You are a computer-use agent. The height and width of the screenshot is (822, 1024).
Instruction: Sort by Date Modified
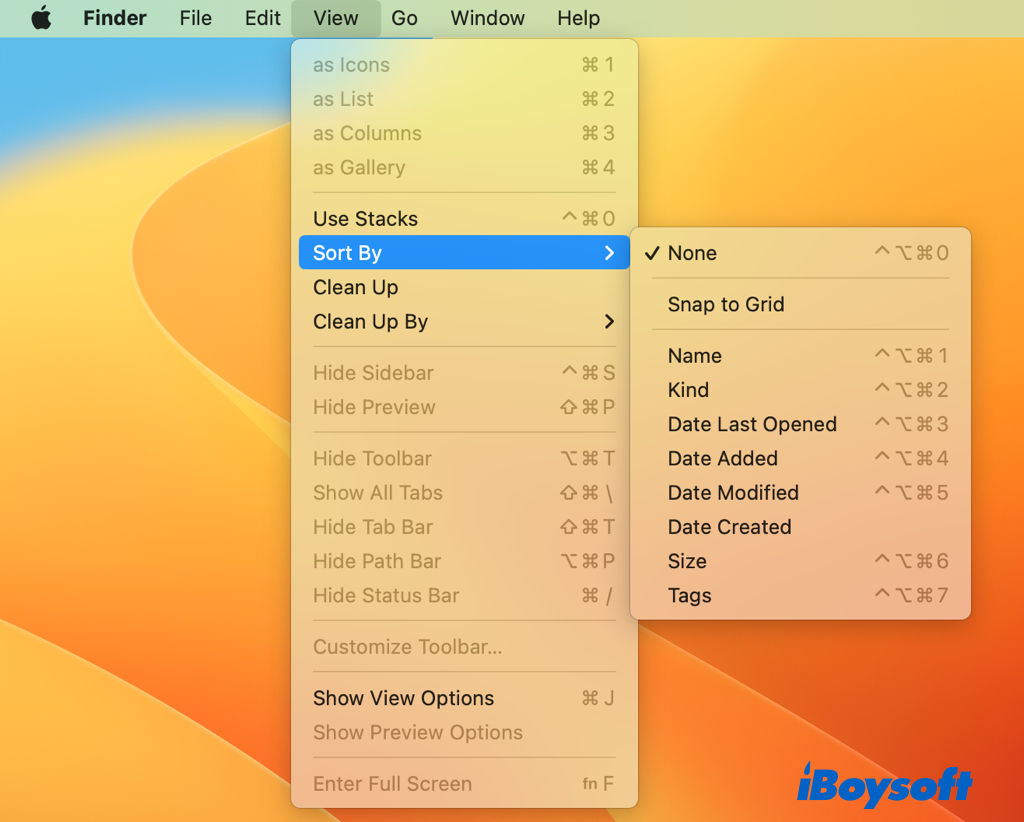tap(733, 492)
